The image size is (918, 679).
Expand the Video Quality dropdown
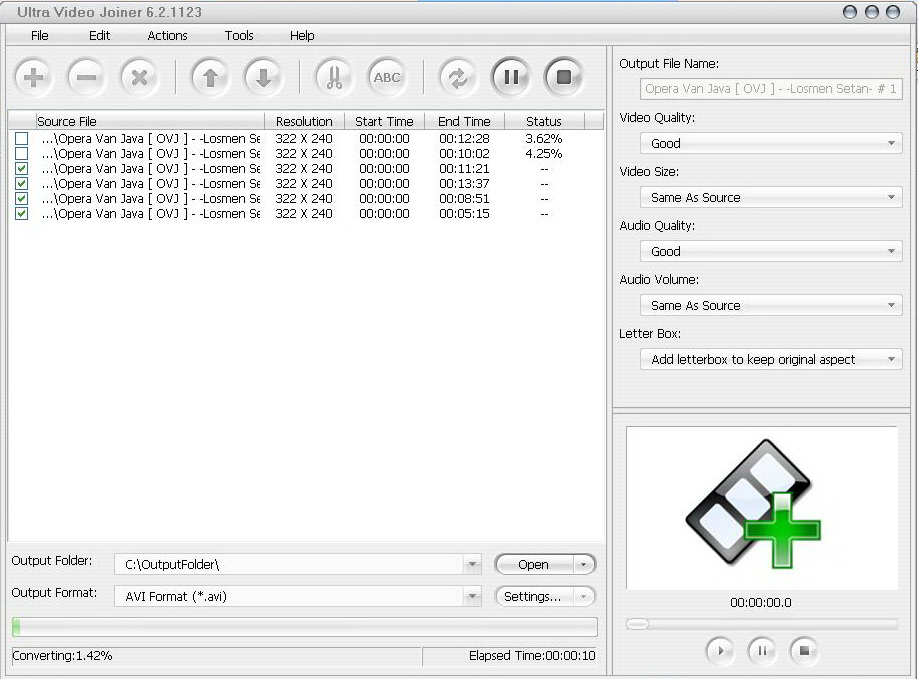(890, 143)
